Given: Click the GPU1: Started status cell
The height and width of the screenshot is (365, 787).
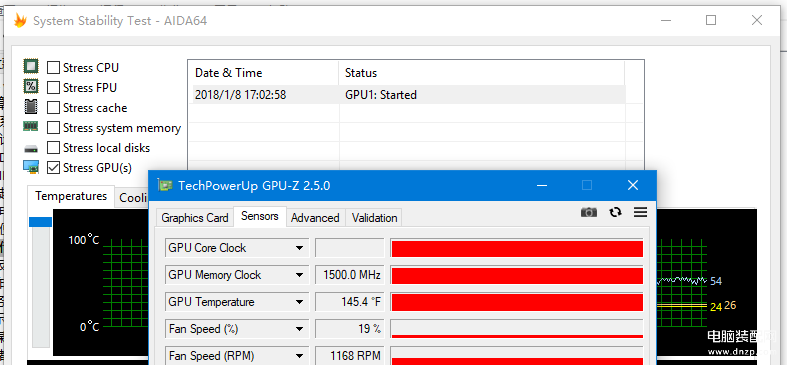Looking at the screenshot, I should pos(381,94).
